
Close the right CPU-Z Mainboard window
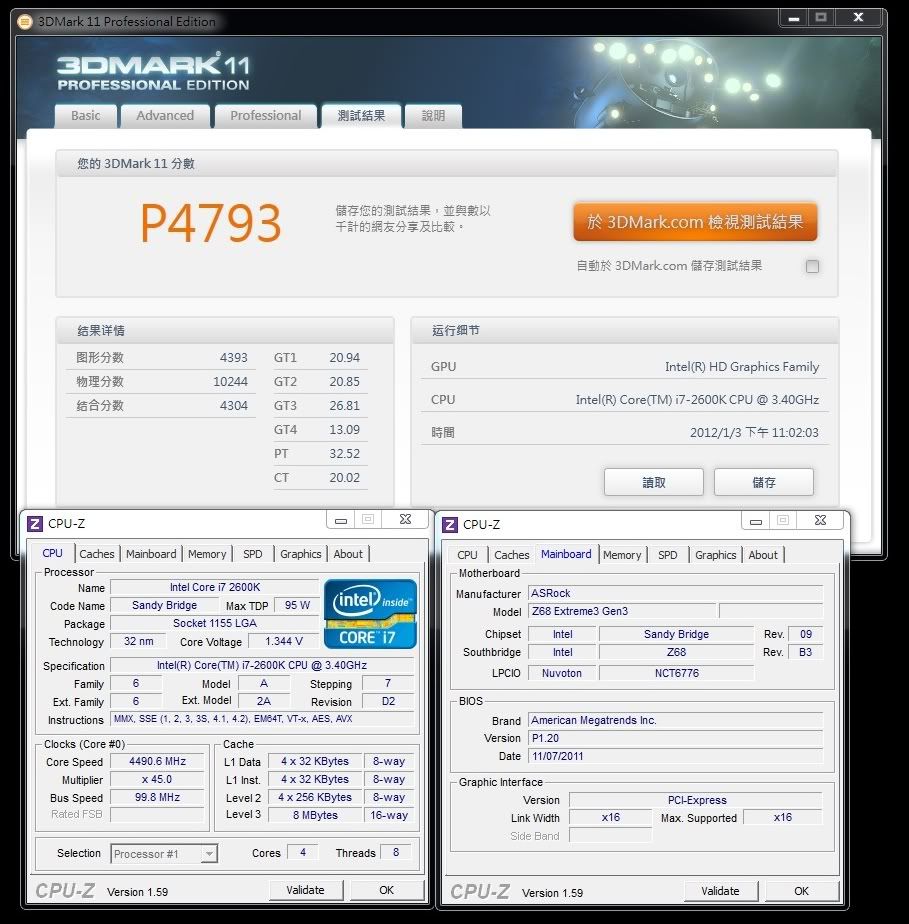point(820,521)
